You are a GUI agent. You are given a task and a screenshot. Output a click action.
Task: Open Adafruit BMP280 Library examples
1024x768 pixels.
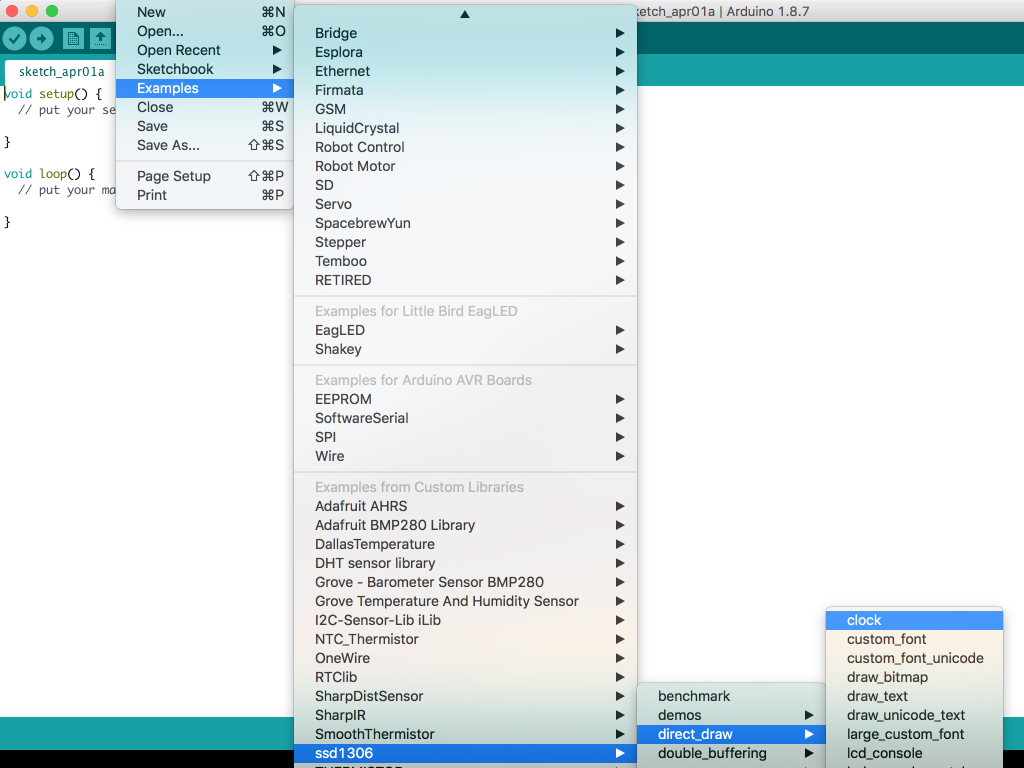(466, 525)
